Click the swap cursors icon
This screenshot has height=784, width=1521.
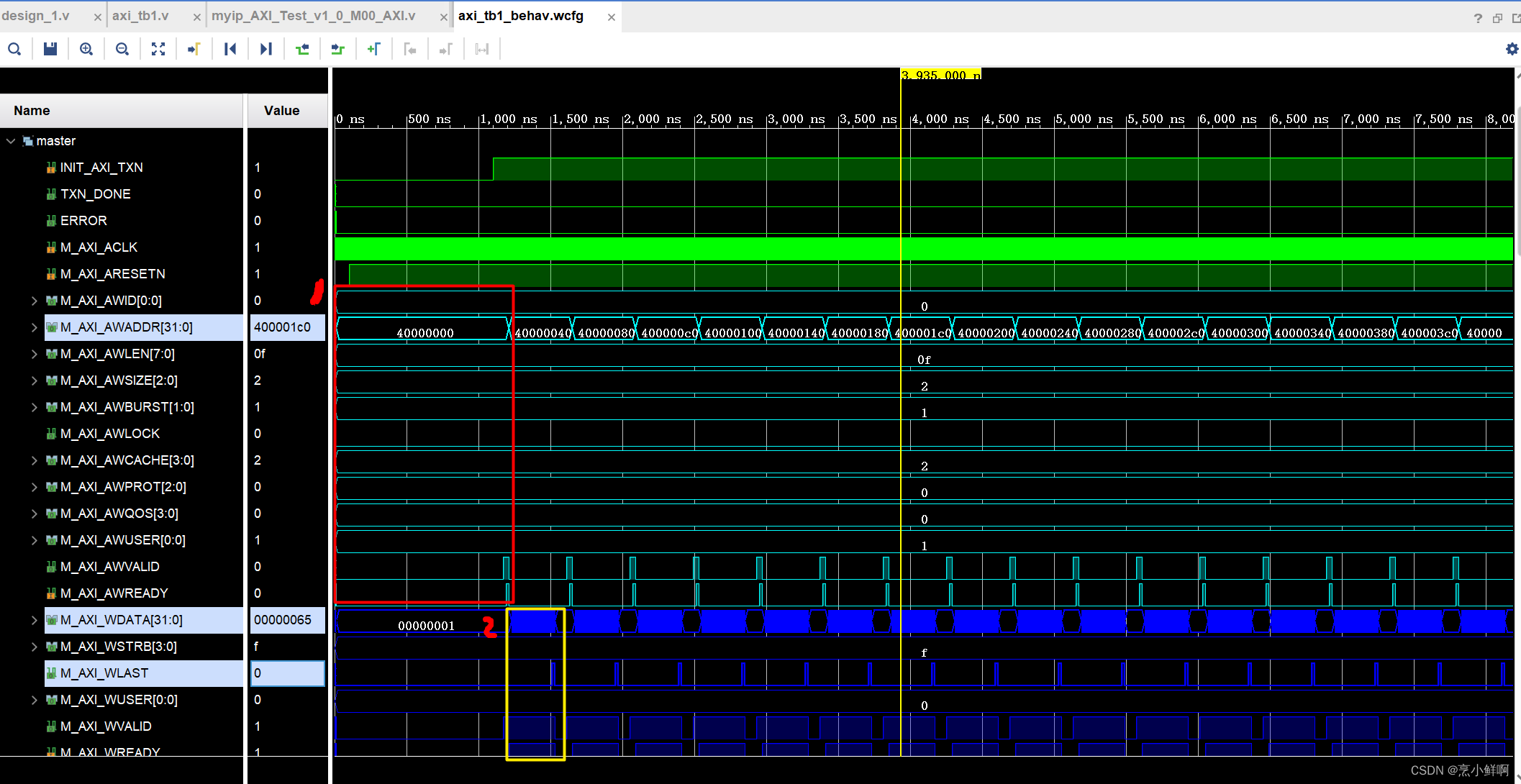(x=482, y=49)
